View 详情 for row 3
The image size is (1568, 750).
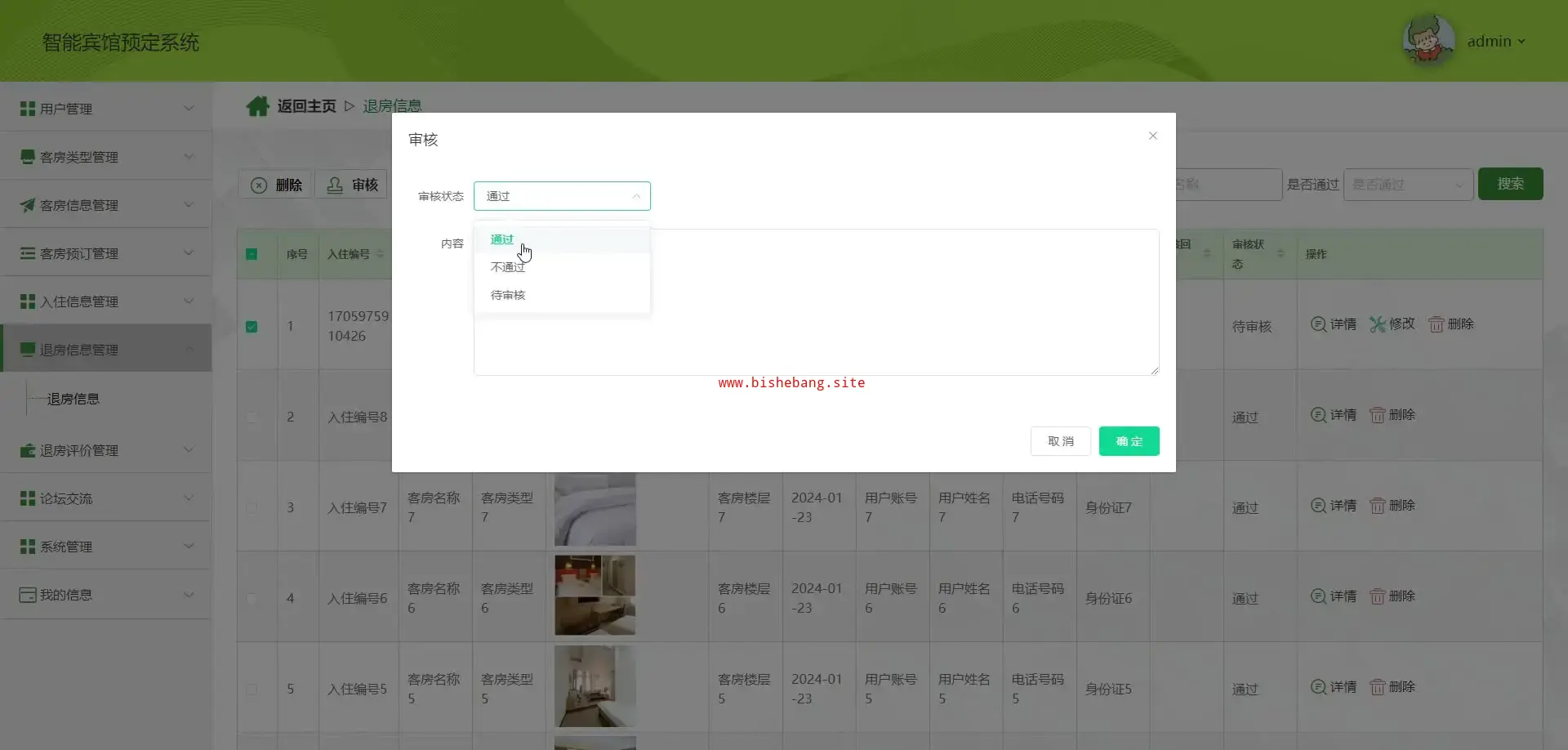point(1333,506)
